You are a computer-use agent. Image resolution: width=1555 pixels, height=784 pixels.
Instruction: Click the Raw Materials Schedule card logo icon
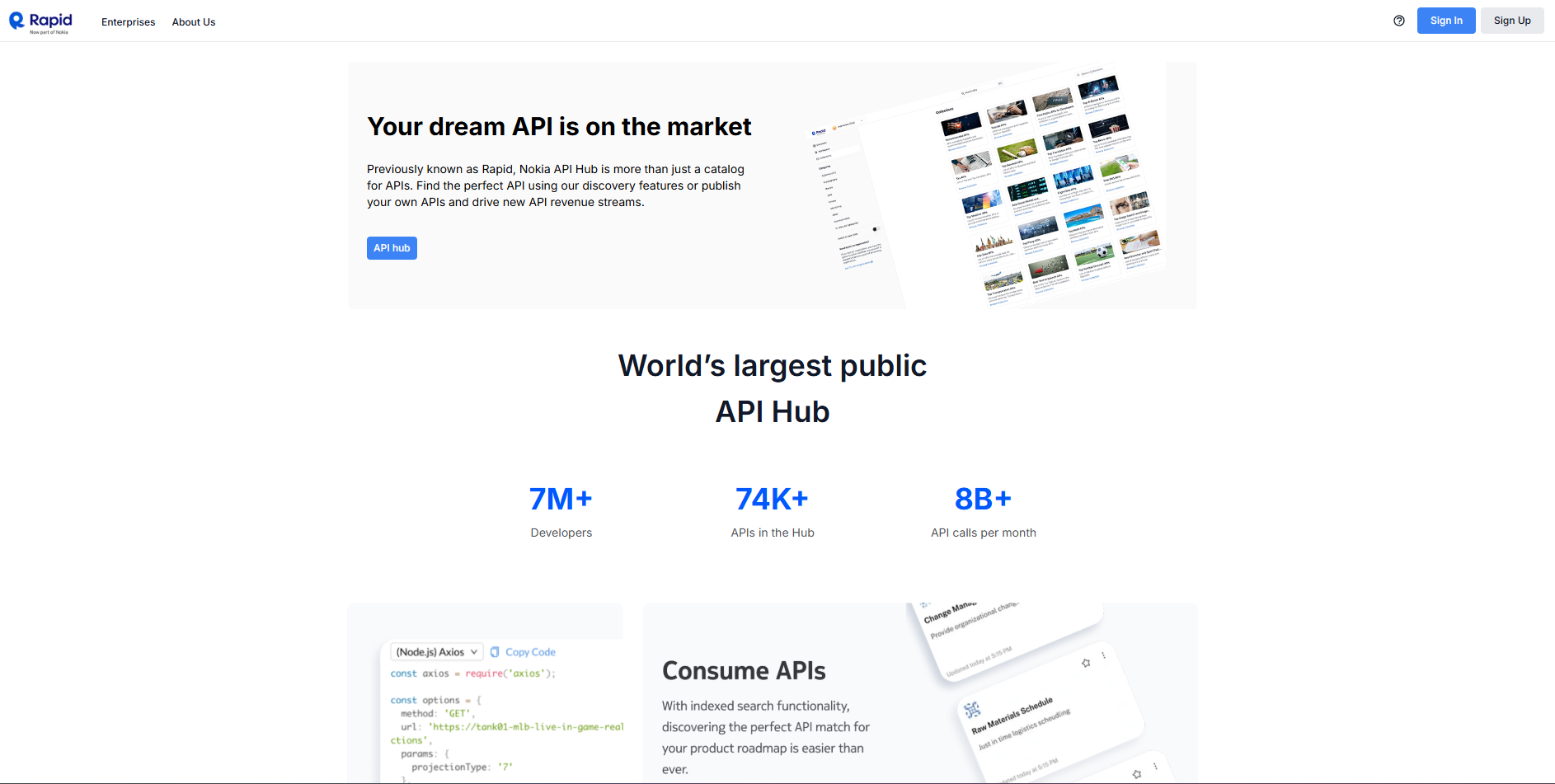click(x=972, y=709)
